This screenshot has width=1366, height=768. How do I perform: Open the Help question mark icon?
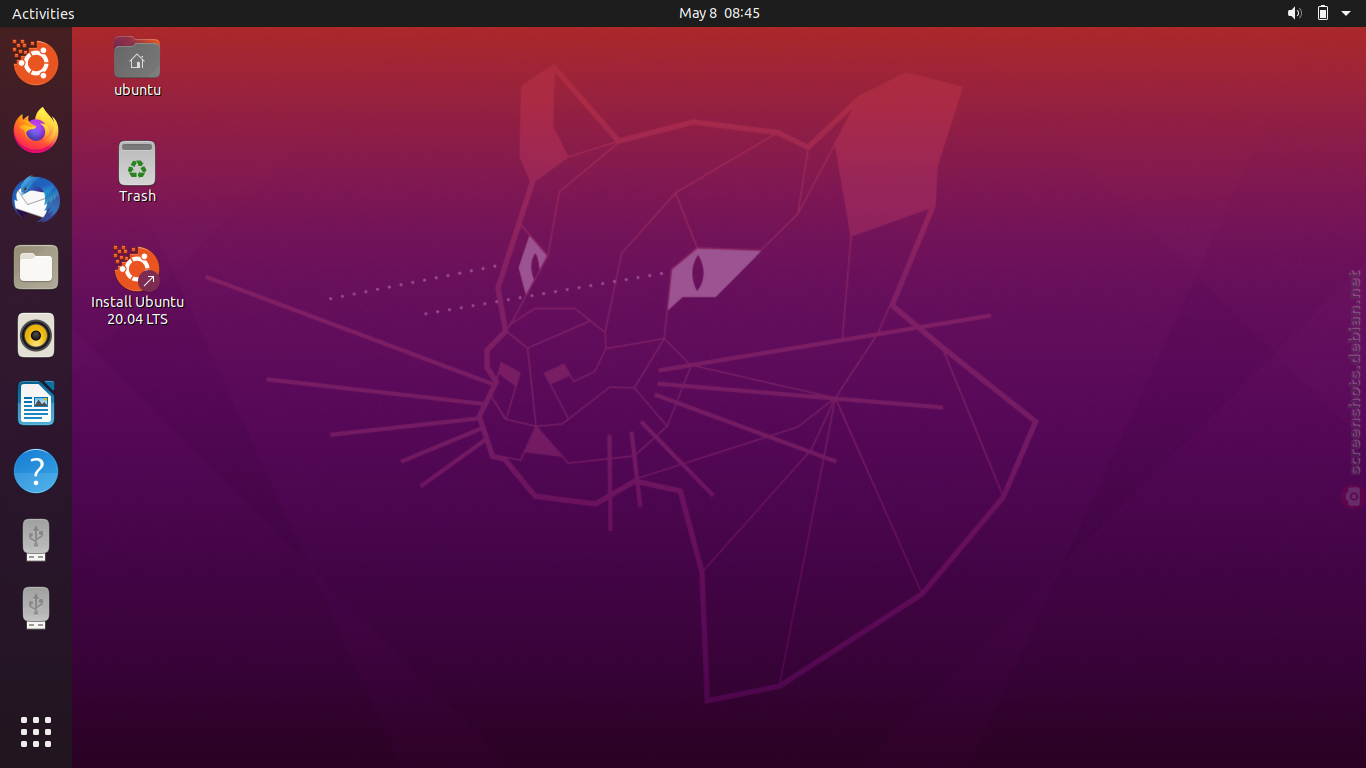tap(36, 471)
